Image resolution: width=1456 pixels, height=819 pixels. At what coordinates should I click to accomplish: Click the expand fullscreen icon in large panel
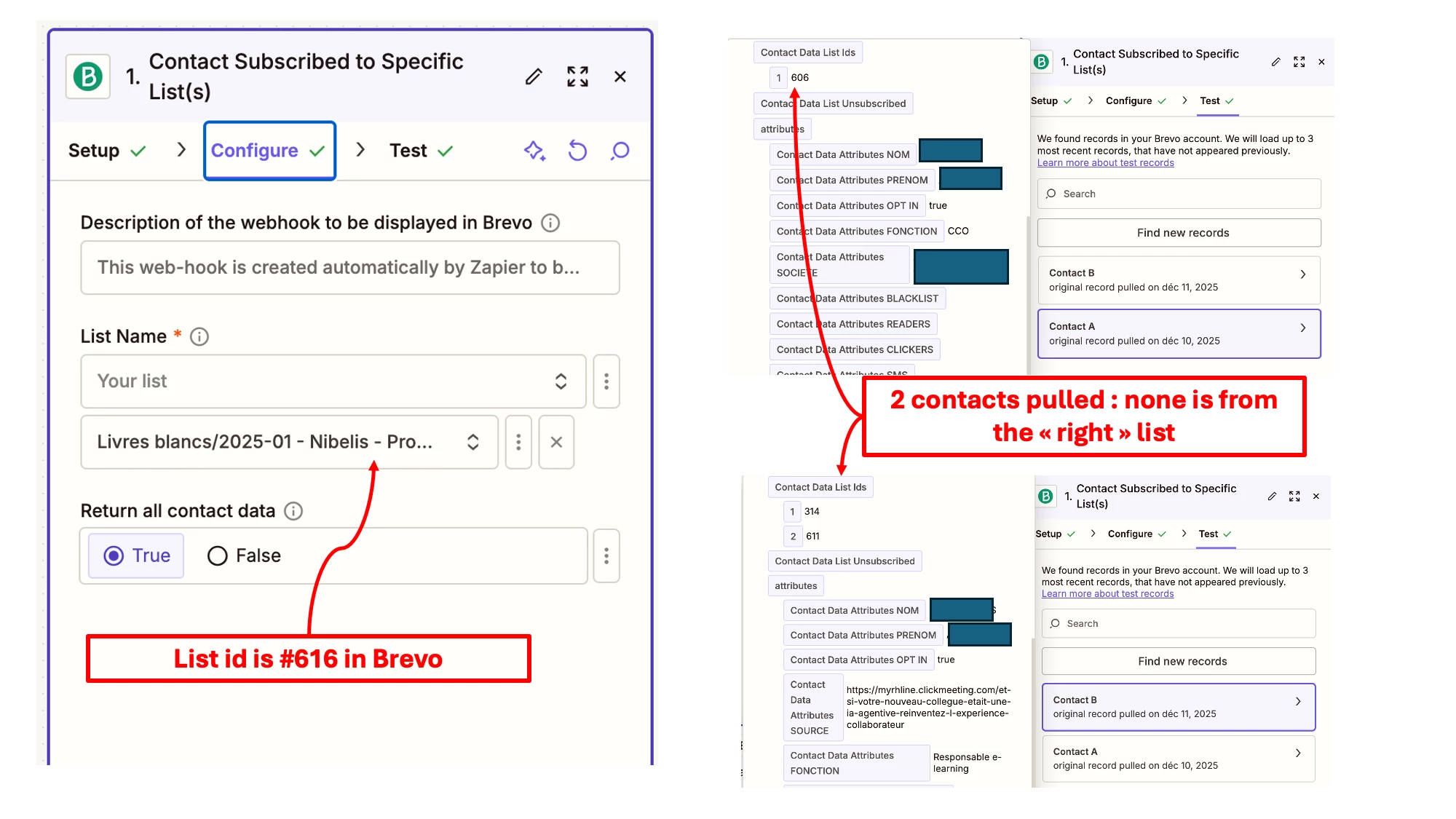pos(577,76)
